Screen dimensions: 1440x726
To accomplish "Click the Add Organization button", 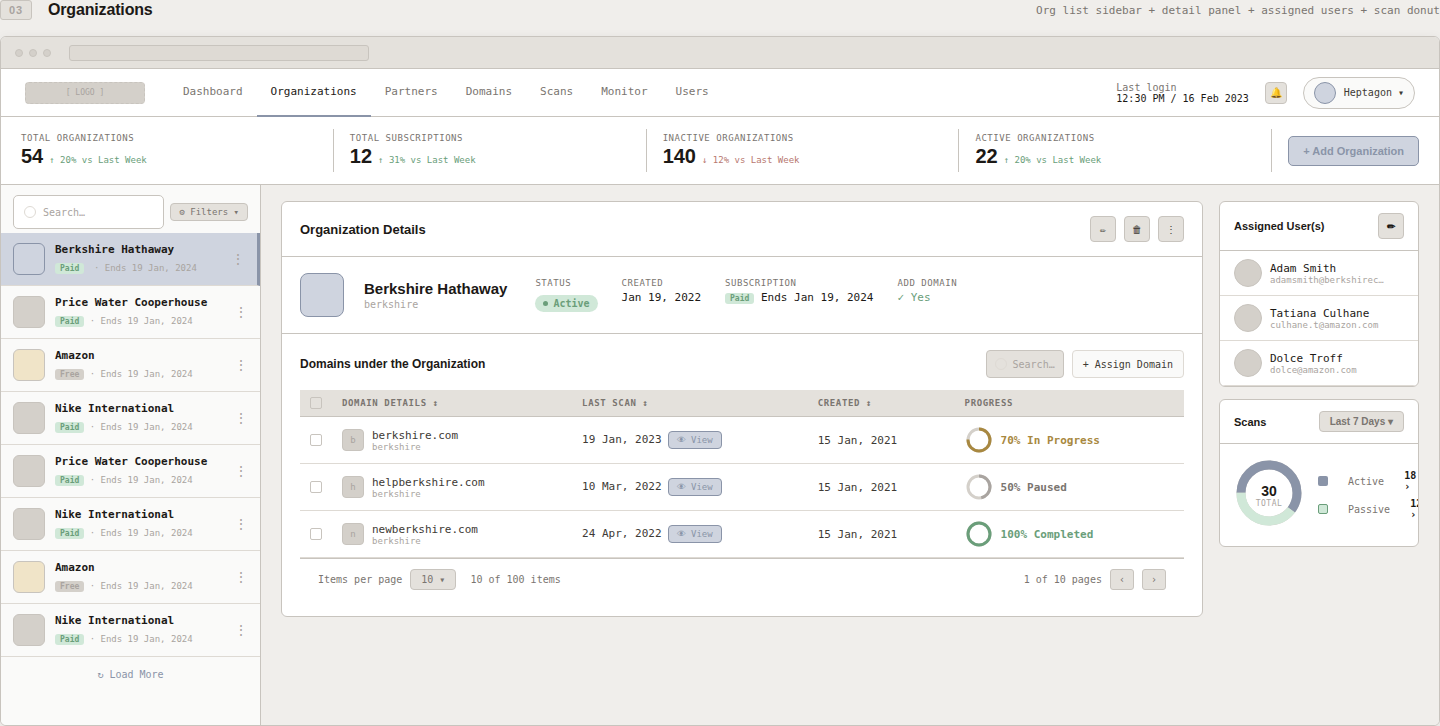I will pos(1353,151).
